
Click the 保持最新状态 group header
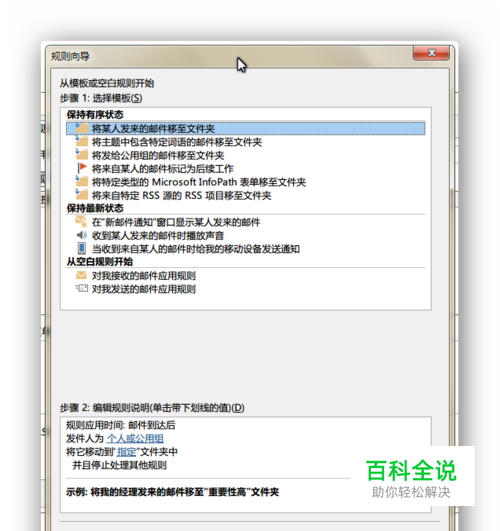point(95,208)
